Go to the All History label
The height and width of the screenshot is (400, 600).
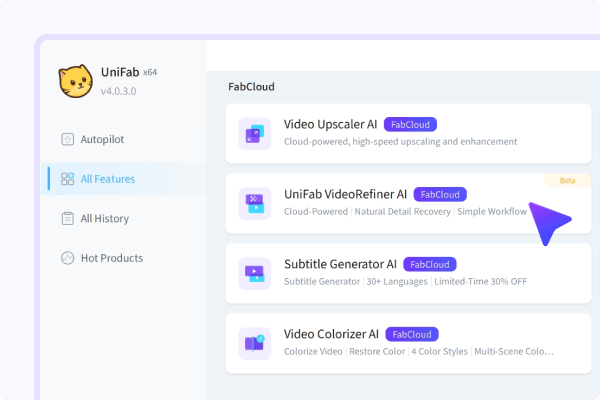(x=105, y=218)
